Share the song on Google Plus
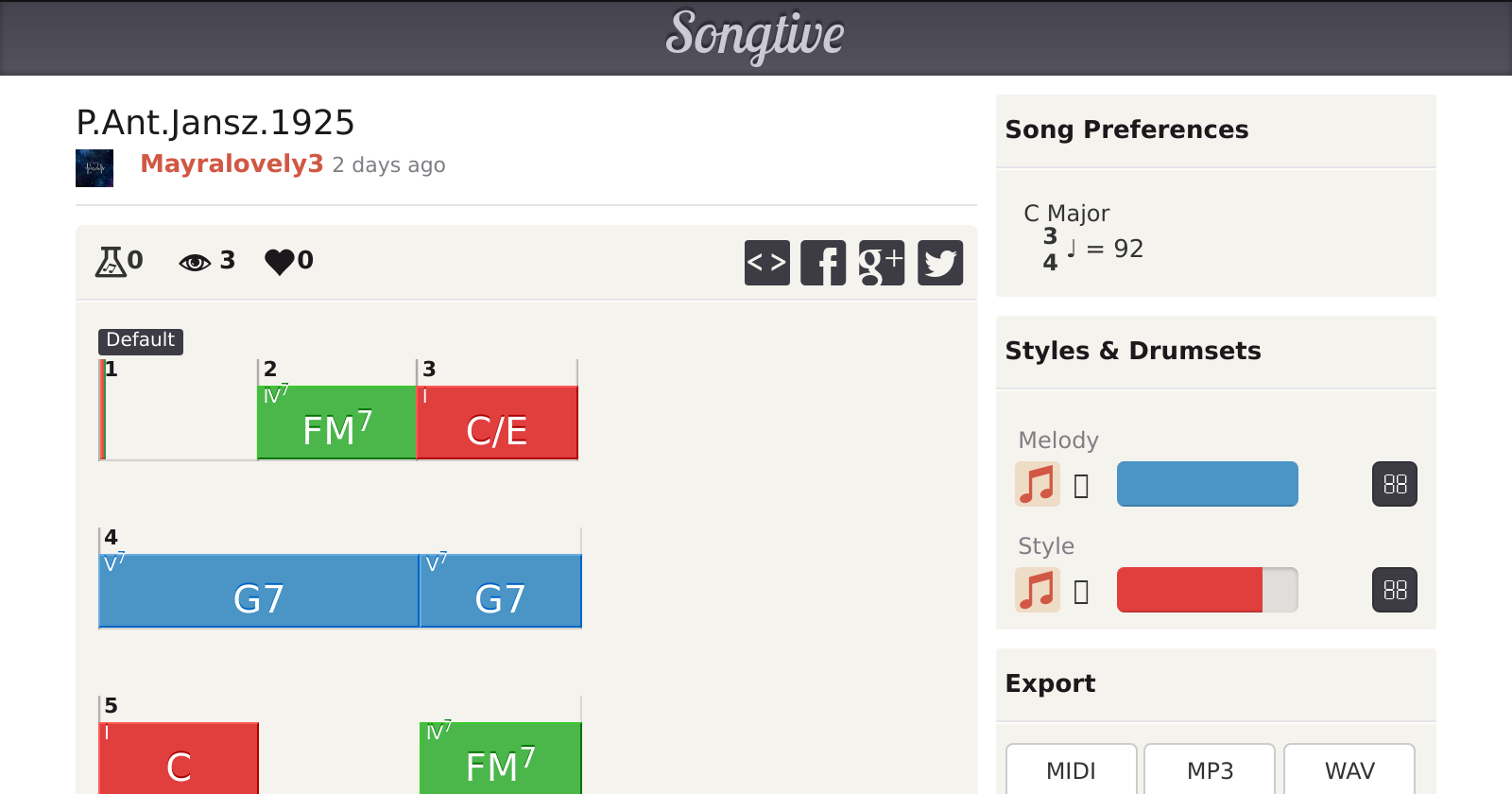 [x=881, y=263]
